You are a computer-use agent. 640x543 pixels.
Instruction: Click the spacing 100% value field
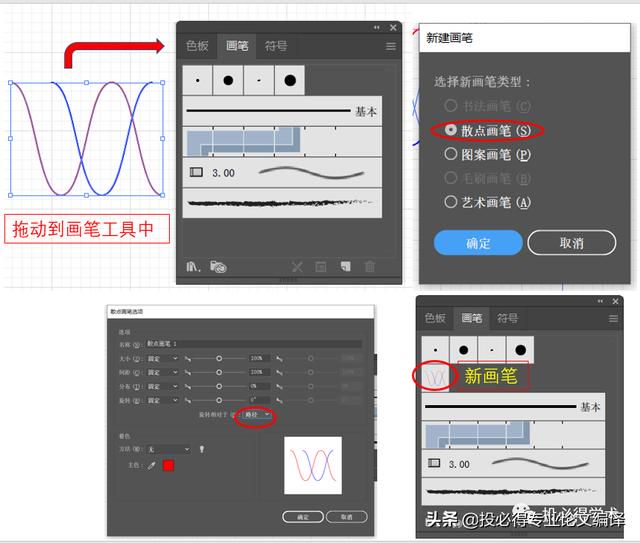(260, 372)
